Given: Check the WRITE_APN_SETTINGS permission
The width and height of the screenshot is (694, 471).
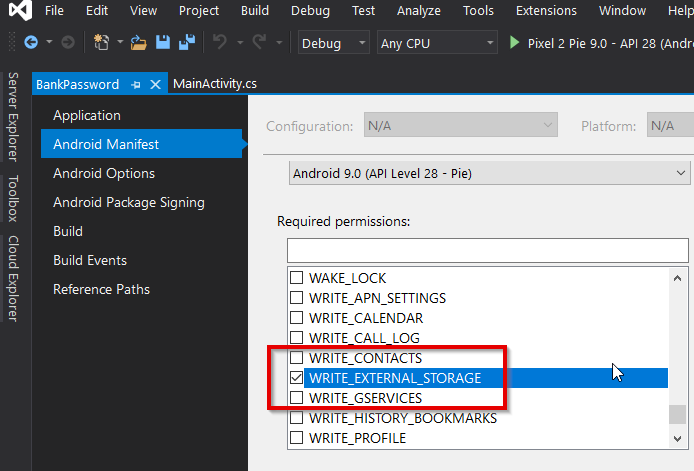Looking at the screenshot, I should (297, 297).
